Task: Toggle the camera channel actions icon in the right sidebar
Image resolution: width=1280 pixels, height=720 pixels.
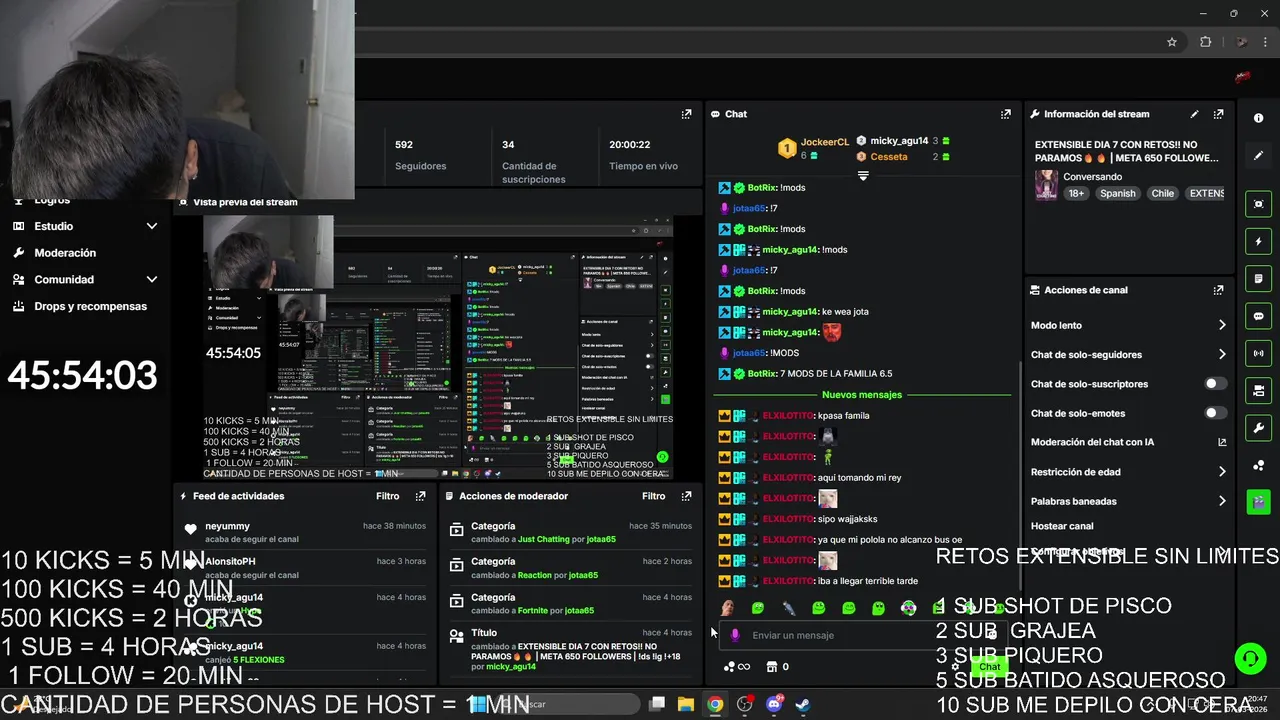Action: pos(1258,390)
